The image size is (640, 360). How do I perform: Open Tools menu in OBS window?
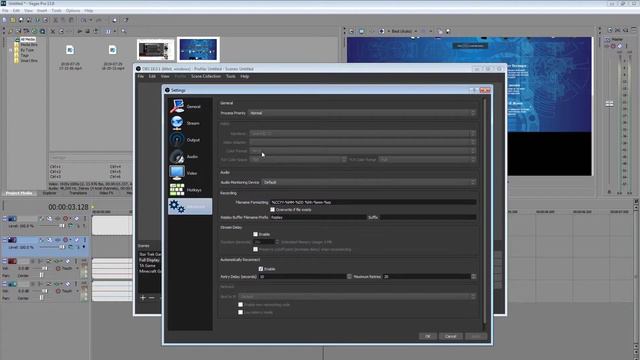pos(231,76)
